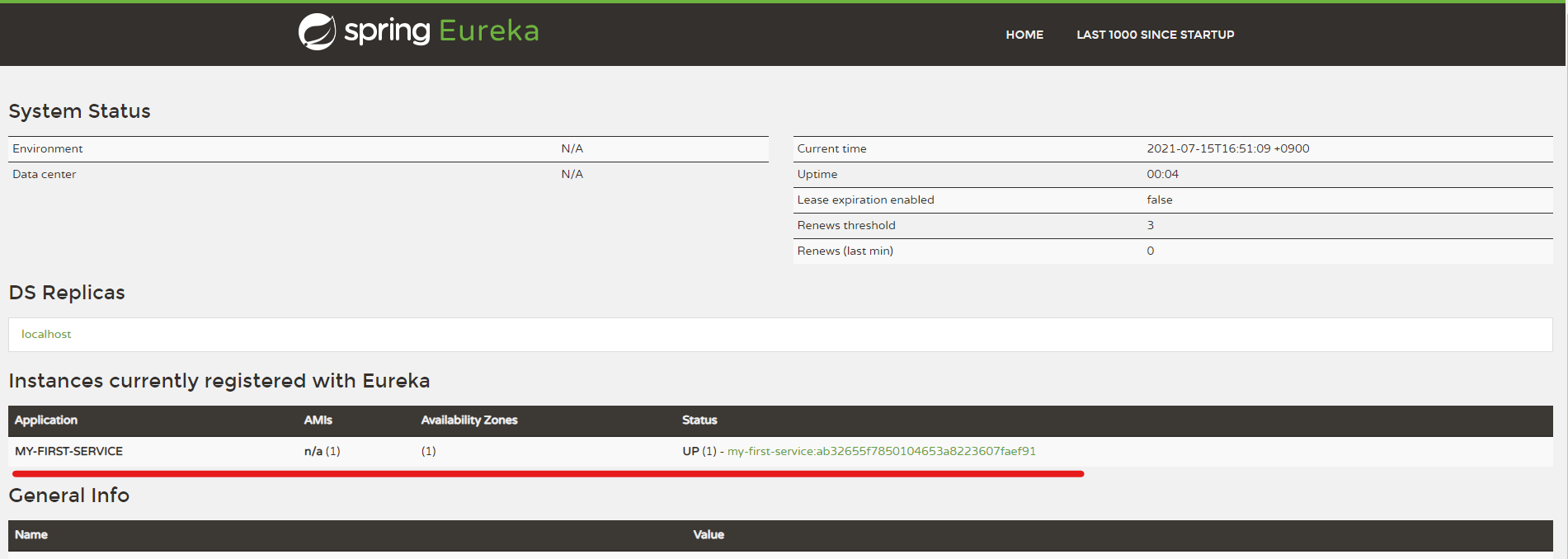This screenshot has width=1568, height=559.
Task: Click the Environment N/A value
Action: tap(572, 148)
